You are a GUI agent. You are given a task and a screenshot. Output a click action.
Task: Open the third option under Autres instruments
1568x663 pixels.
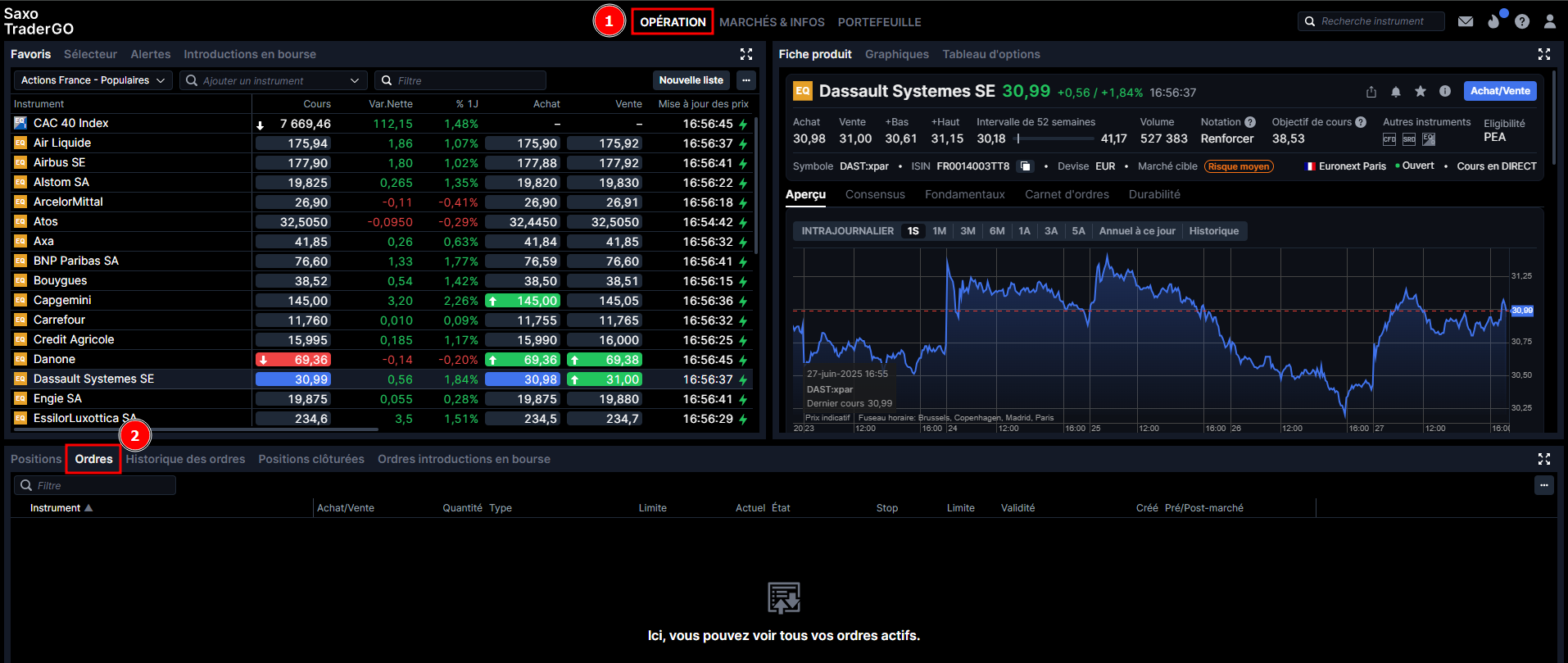point(1429,139)
